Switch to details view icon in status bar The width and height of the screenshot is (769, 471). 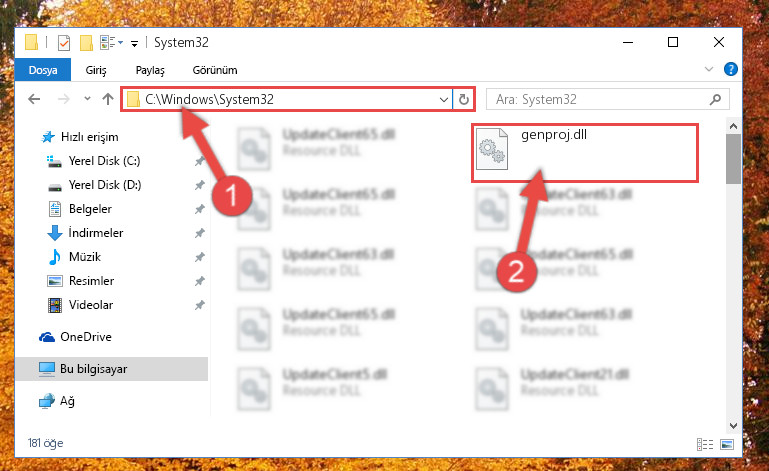(705, 445)
